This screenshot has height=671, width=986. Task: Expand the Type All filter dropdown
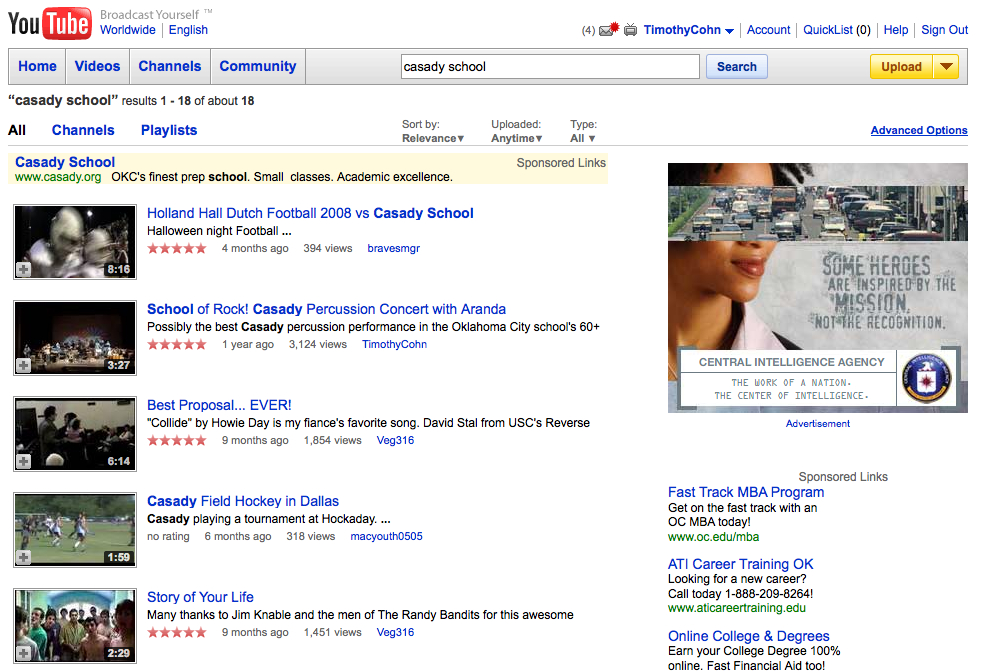583,138
